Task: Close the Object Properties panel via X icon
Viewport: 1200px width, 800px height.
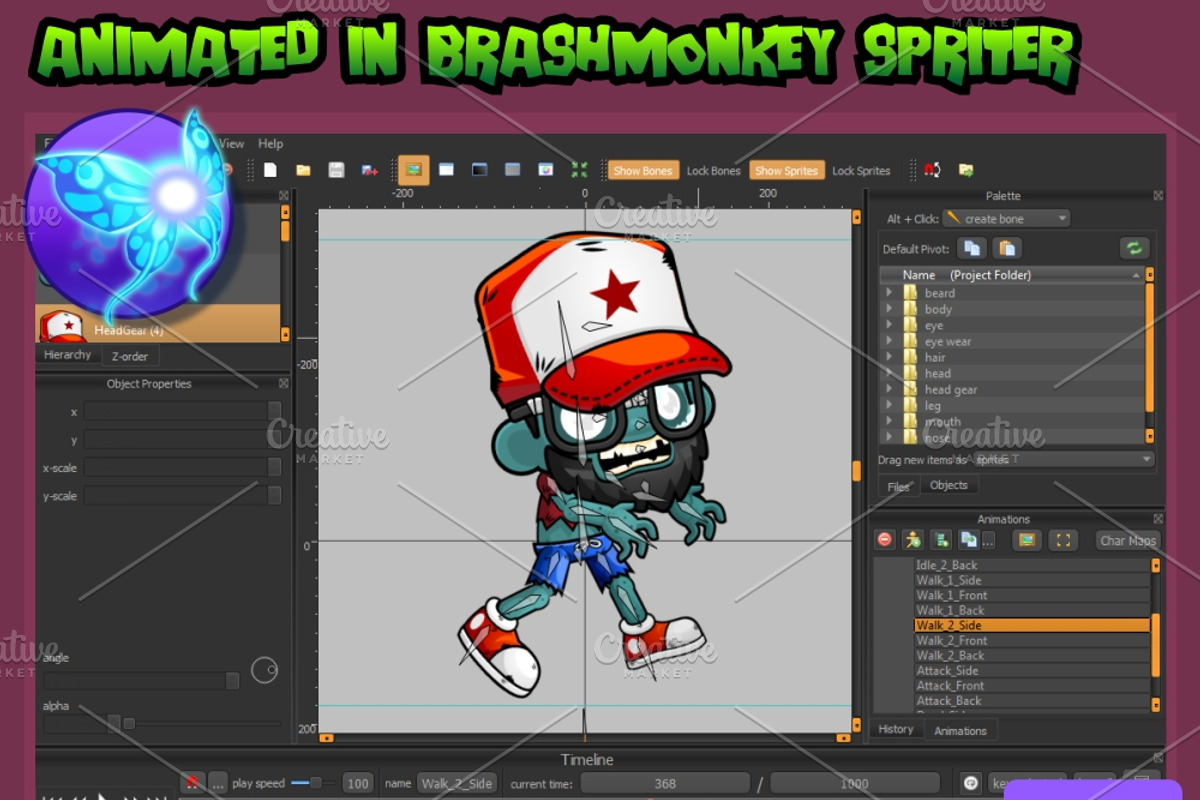Action: coord(284,383)
